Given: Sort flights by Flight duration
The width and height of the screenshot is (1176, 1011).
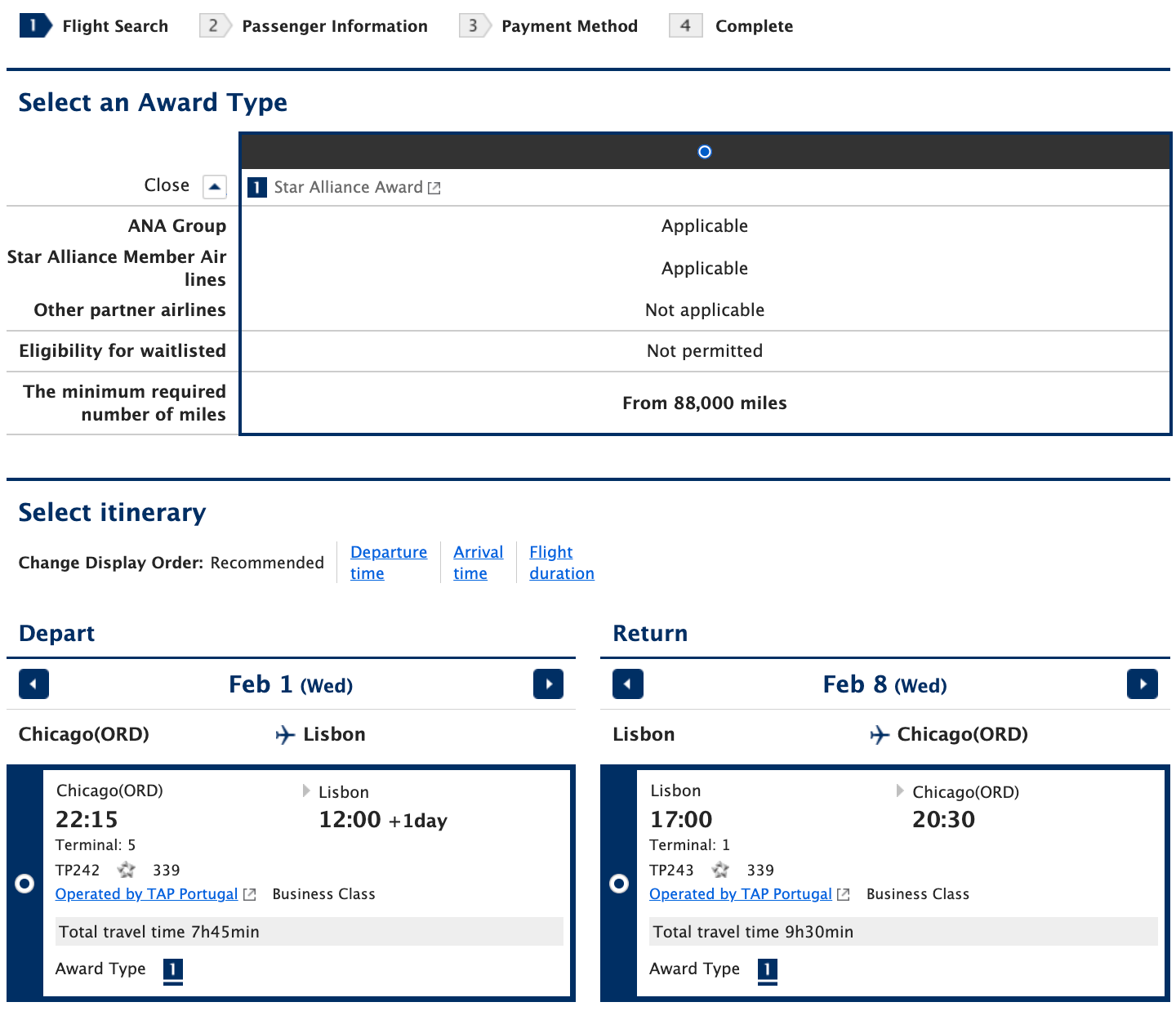Looking at the screenshot, I should (x=561, y=562).
